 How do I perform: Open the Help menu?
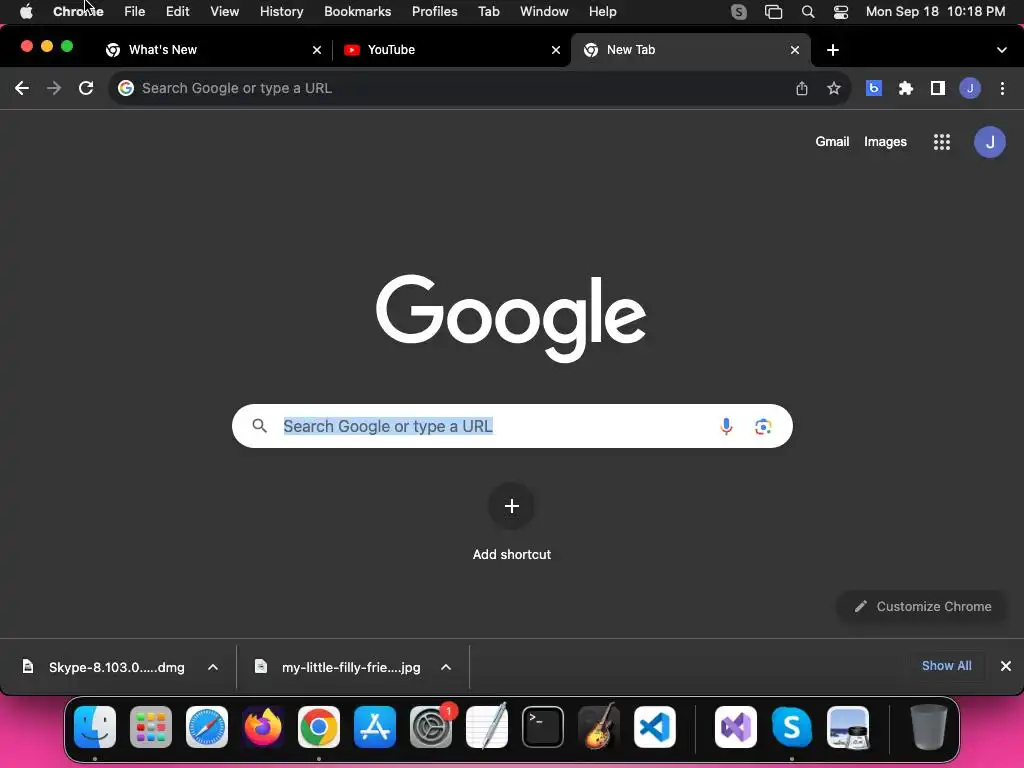click(x=602, y=12)
